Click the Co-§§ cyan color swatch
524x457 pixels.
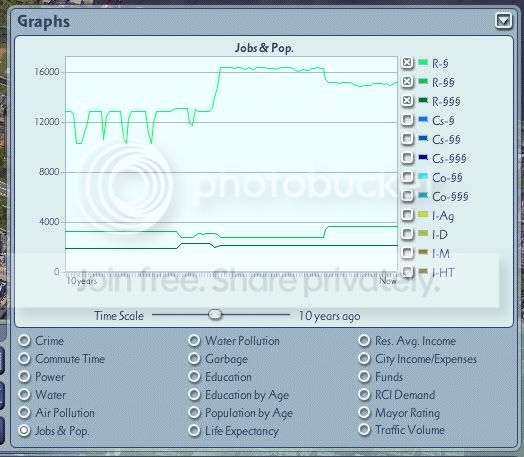coord(423,176)
